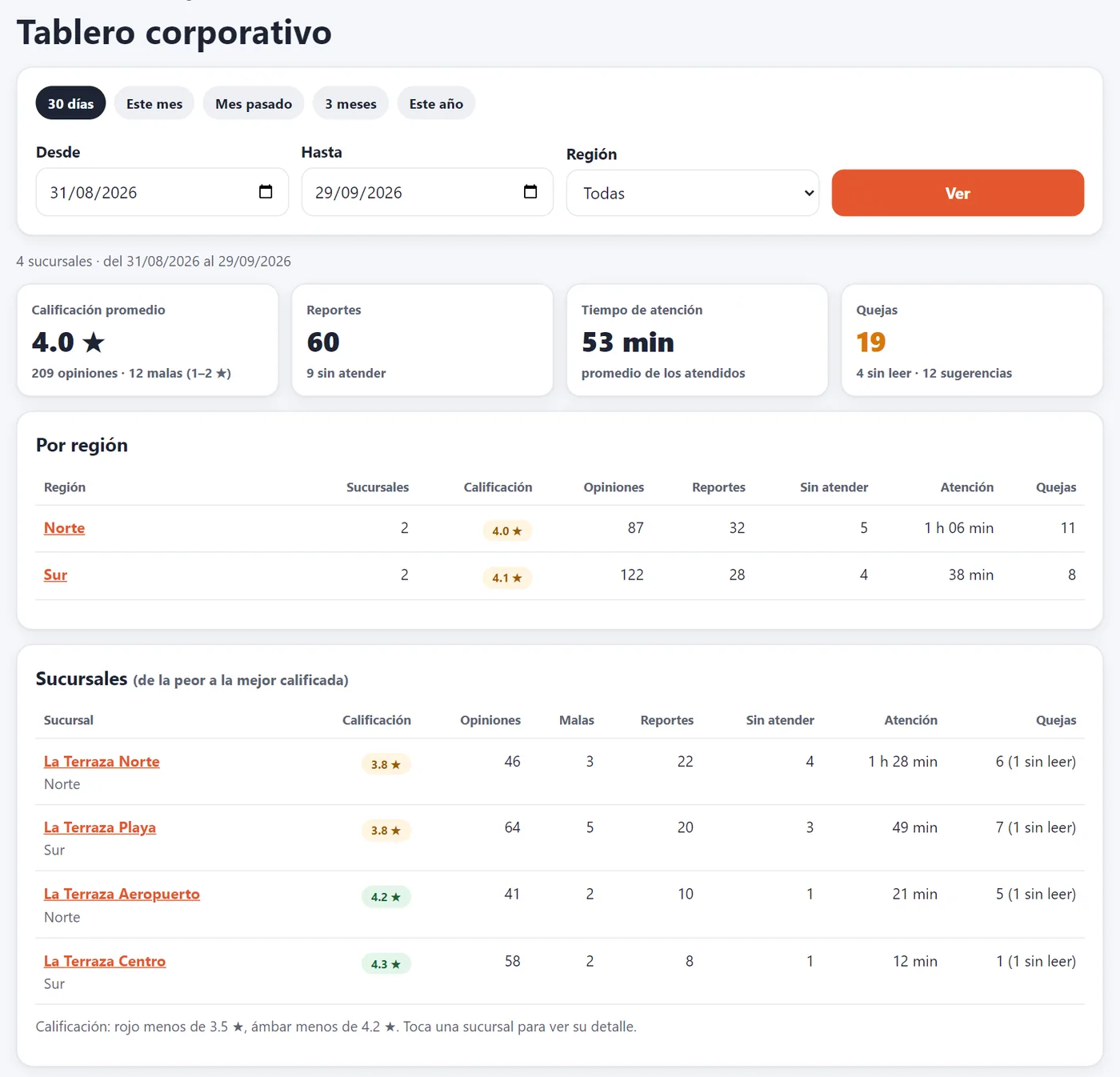The height and width of the screenshot is (1077, 1120).
Task: Click '1 h 28 min' for La Terraza Norte
Action: click(x=902, y=762)
